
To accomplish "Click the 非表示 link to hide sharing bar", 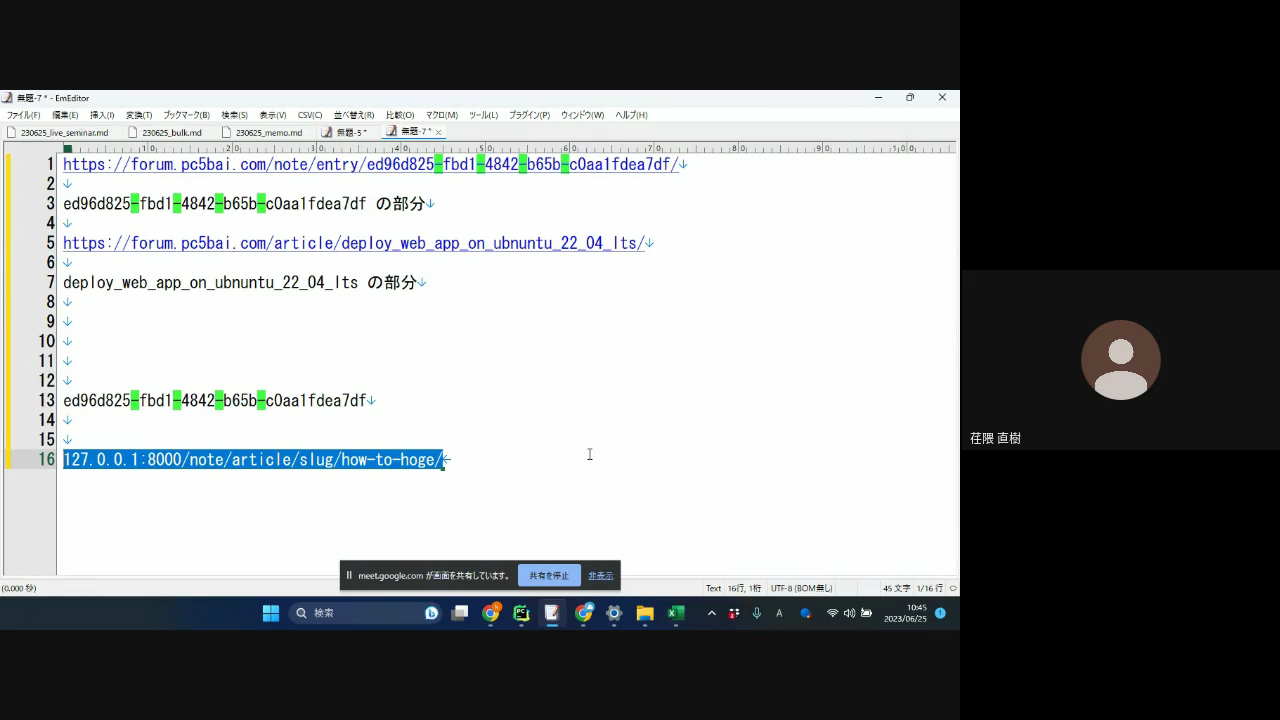I will (600, 575).
